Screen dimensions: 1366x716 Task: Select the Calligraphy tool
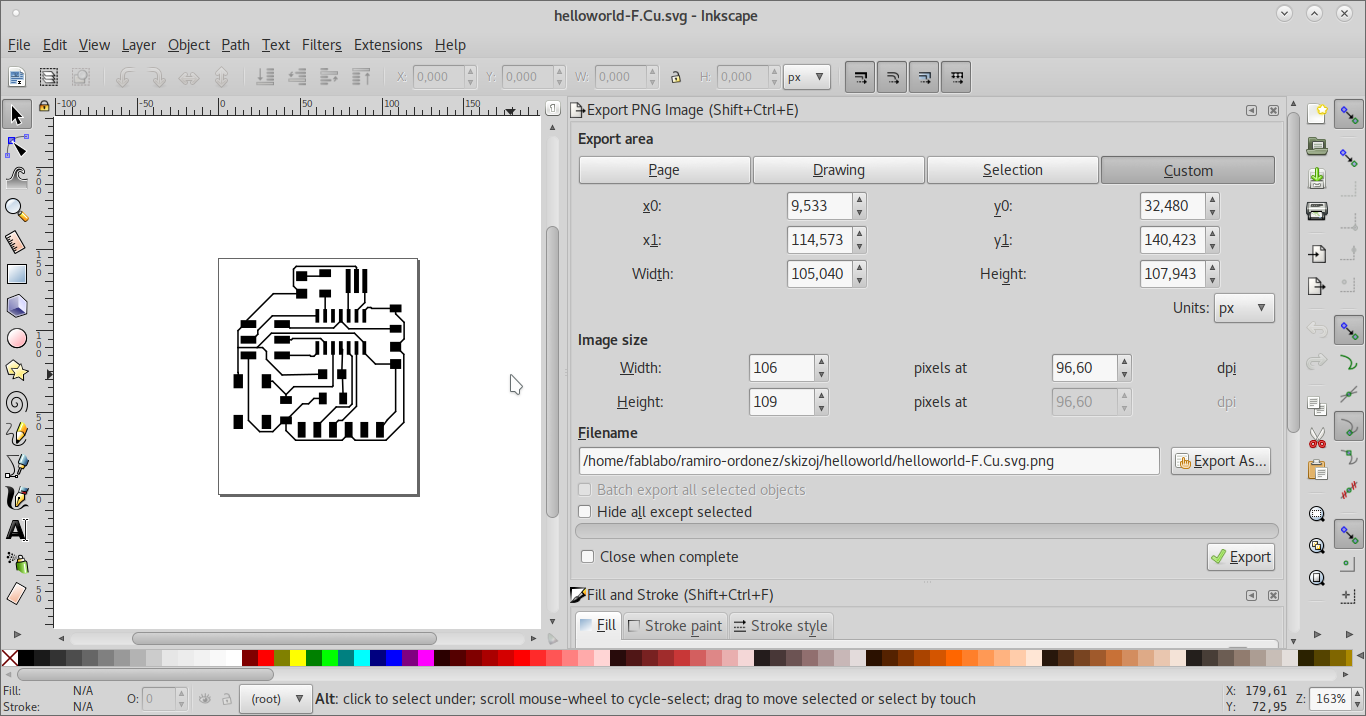(16, 498)
